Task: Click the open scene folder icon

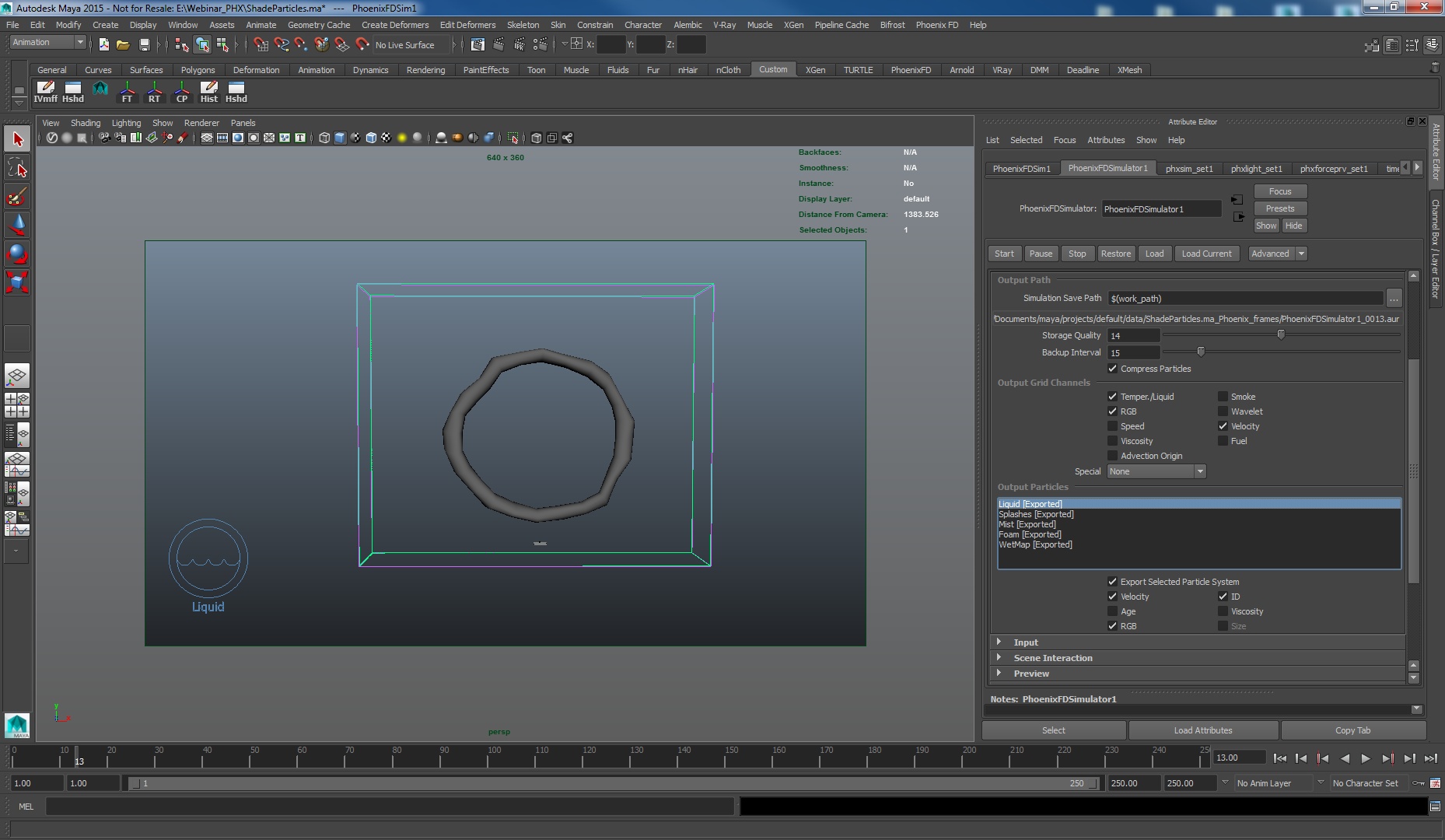Action: (x=123, y=44)
